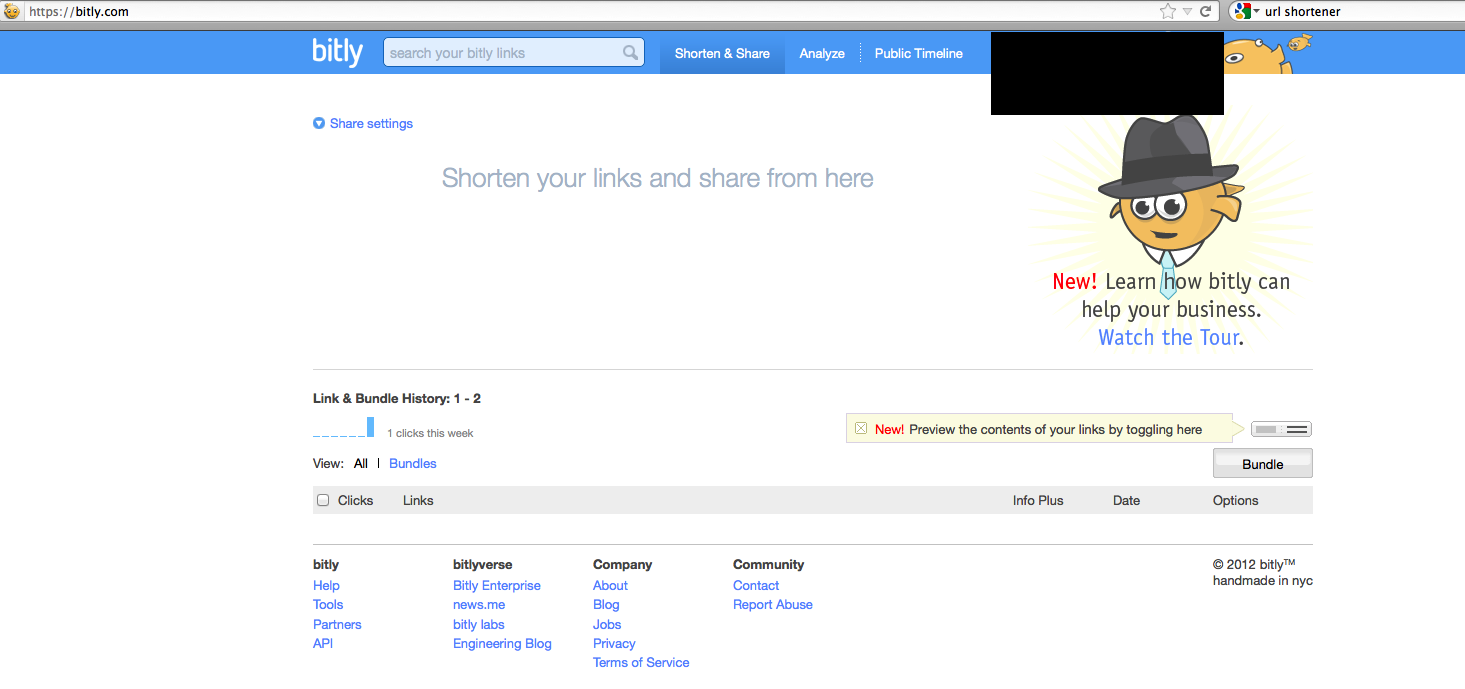Click the bitly logo in header
The image size is (1465, 689).
click(x=337, y=52)
